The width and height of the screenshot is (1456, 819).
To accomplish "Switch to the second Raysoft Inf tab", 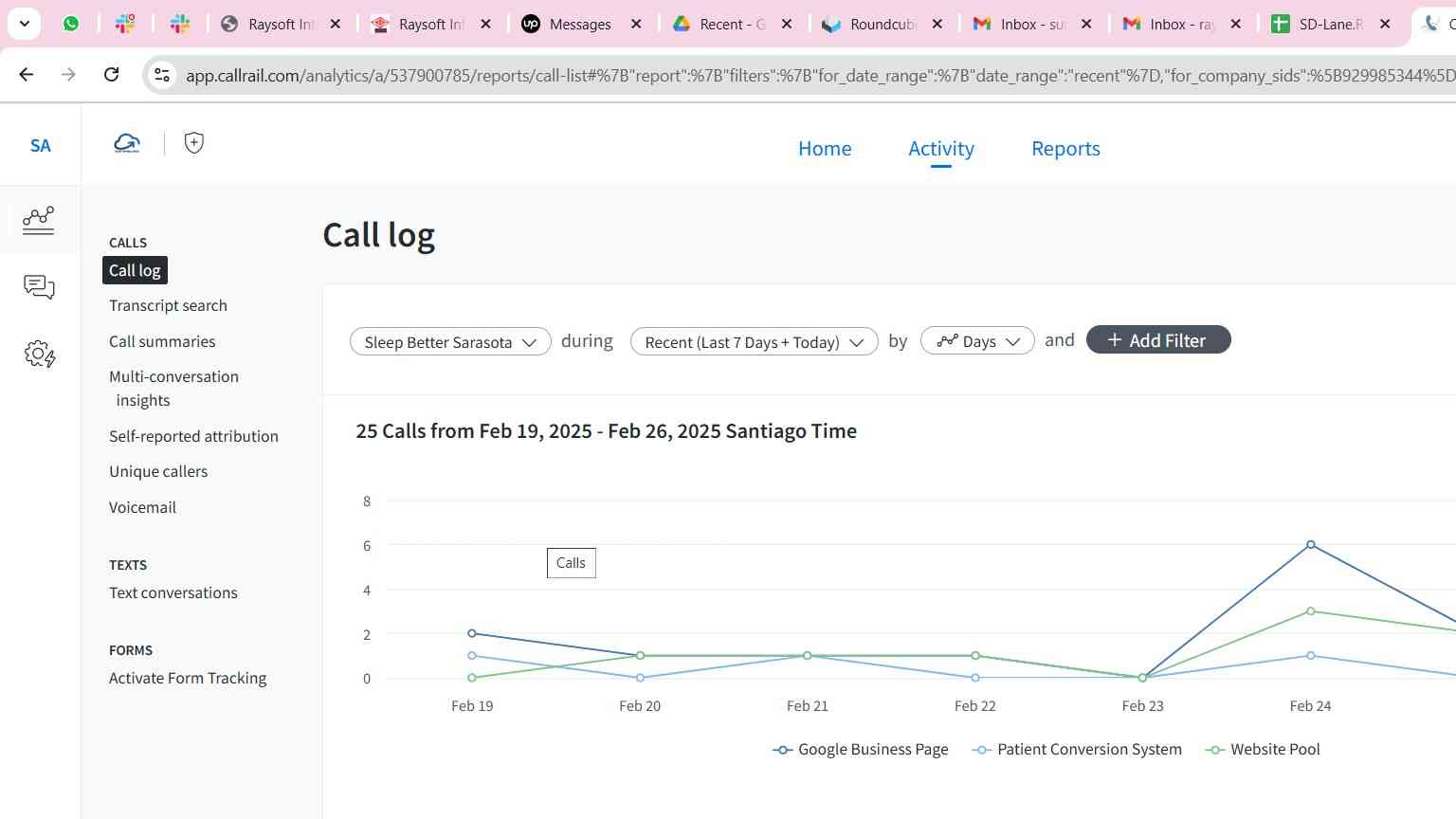I will coord(419,24).
